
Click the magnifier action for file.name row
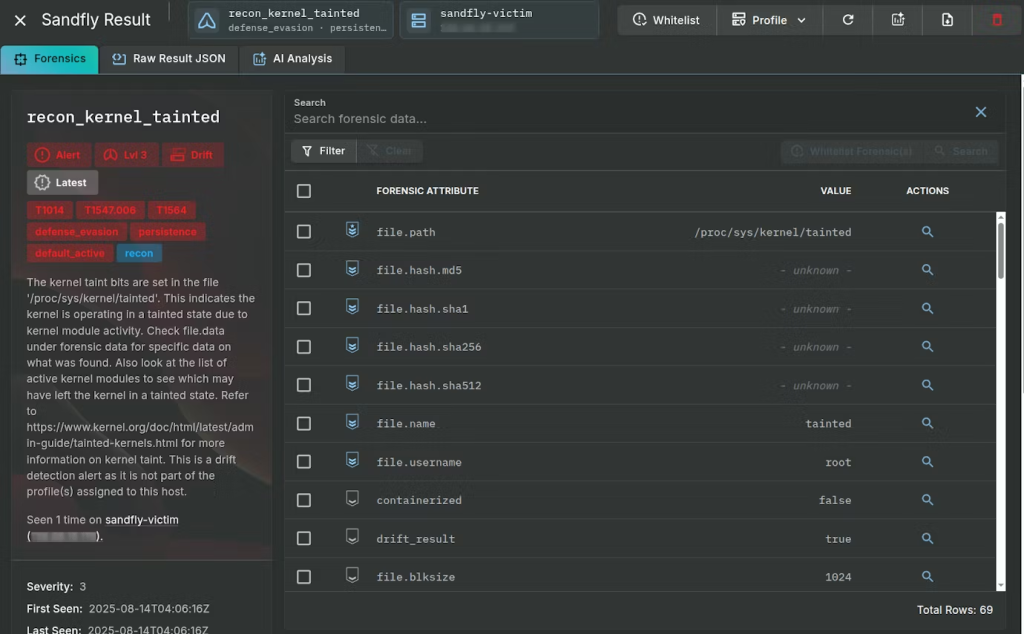(927, 424)
